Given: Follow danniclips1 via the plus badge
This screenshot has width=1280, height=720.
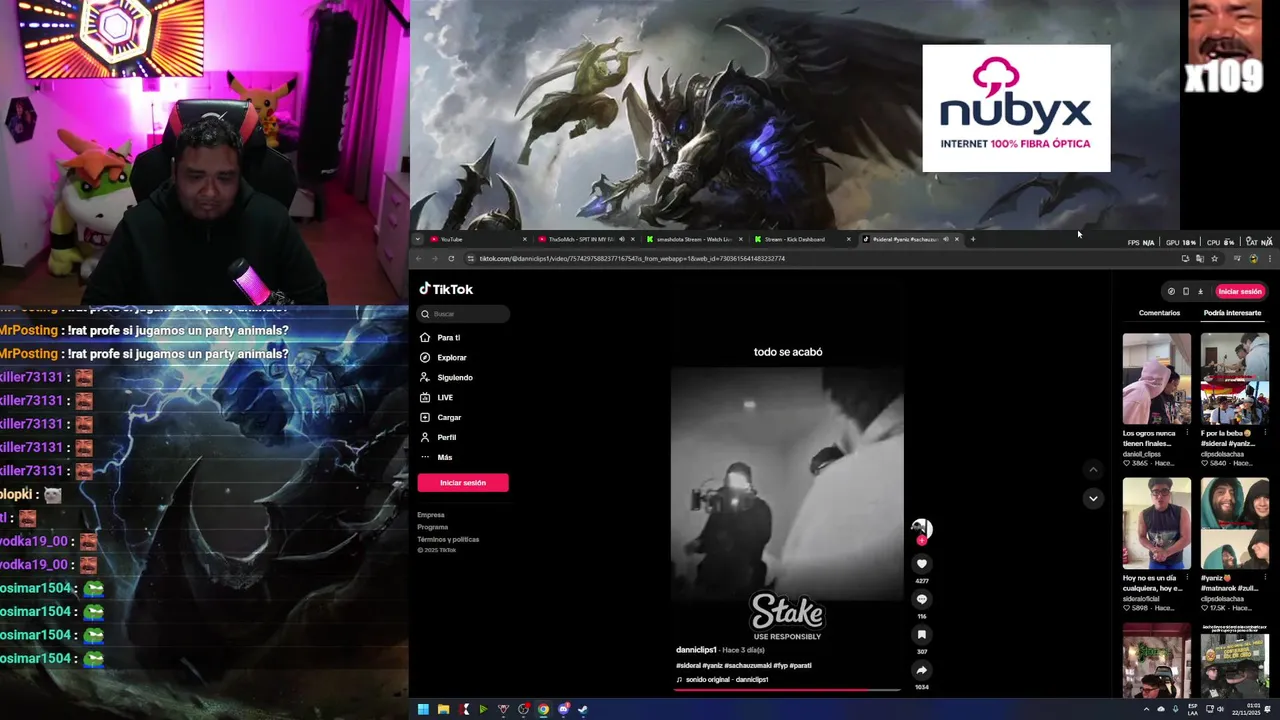Looking at the screenshot, I should point(922,540).
